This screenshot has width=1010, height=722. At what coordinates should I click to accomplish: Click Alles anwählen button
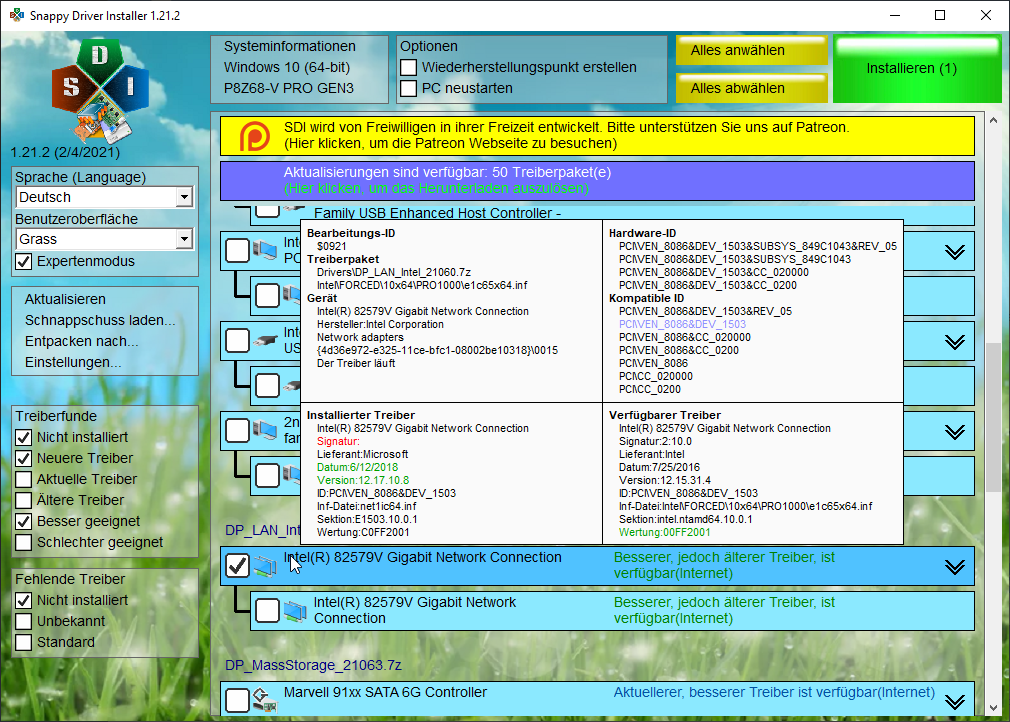[x=752, y=50]
